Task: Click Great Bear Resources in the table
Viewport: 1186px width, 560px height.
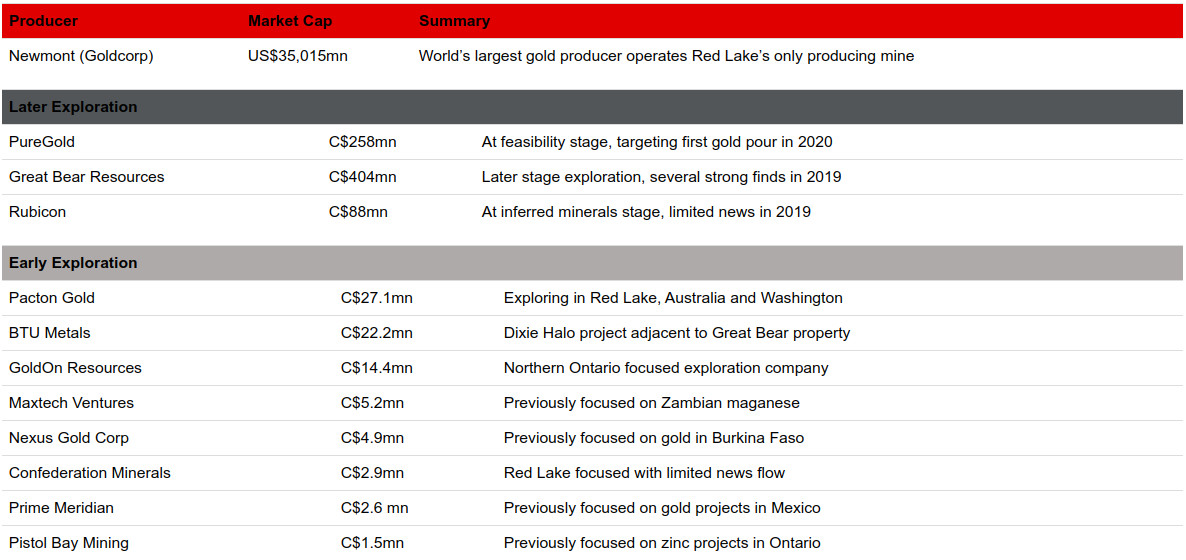Action: pyautogui.click(x=86, y=177)
